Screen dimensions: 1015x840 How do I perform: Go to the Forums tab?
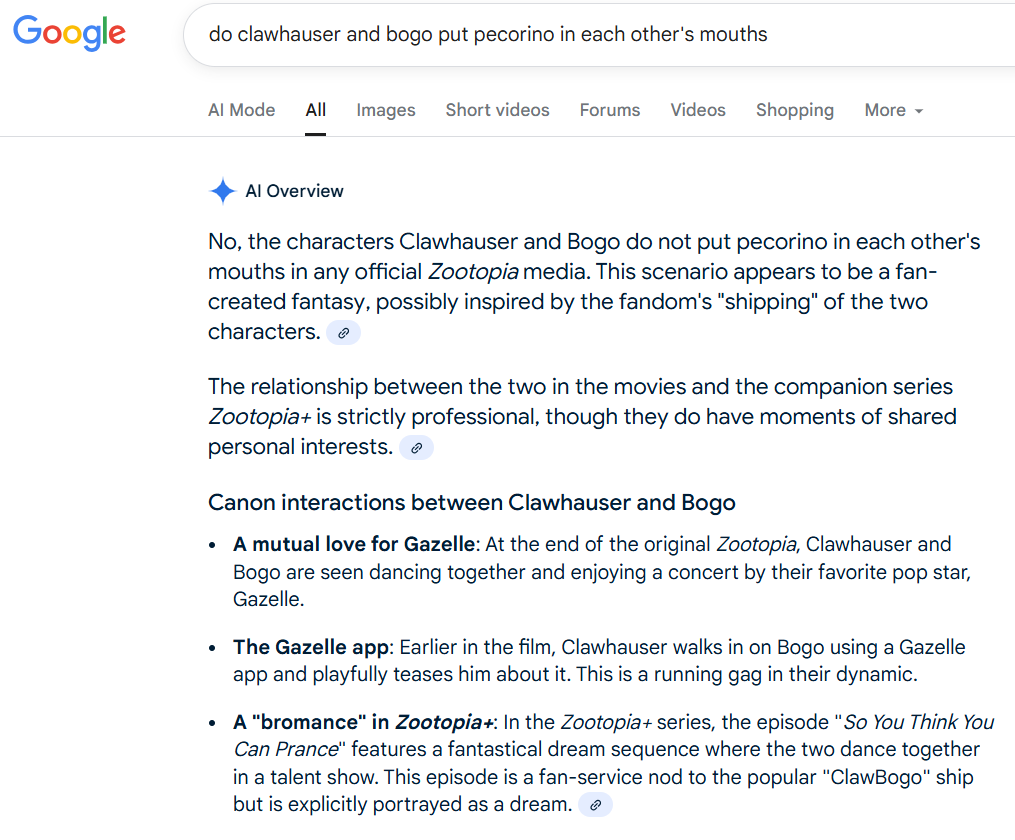coord(610,110)
